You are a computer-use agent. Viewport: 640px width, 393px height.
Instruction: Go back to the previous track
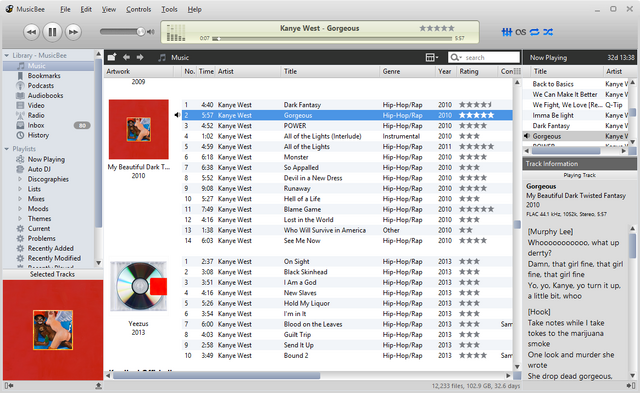click(31, 32)
